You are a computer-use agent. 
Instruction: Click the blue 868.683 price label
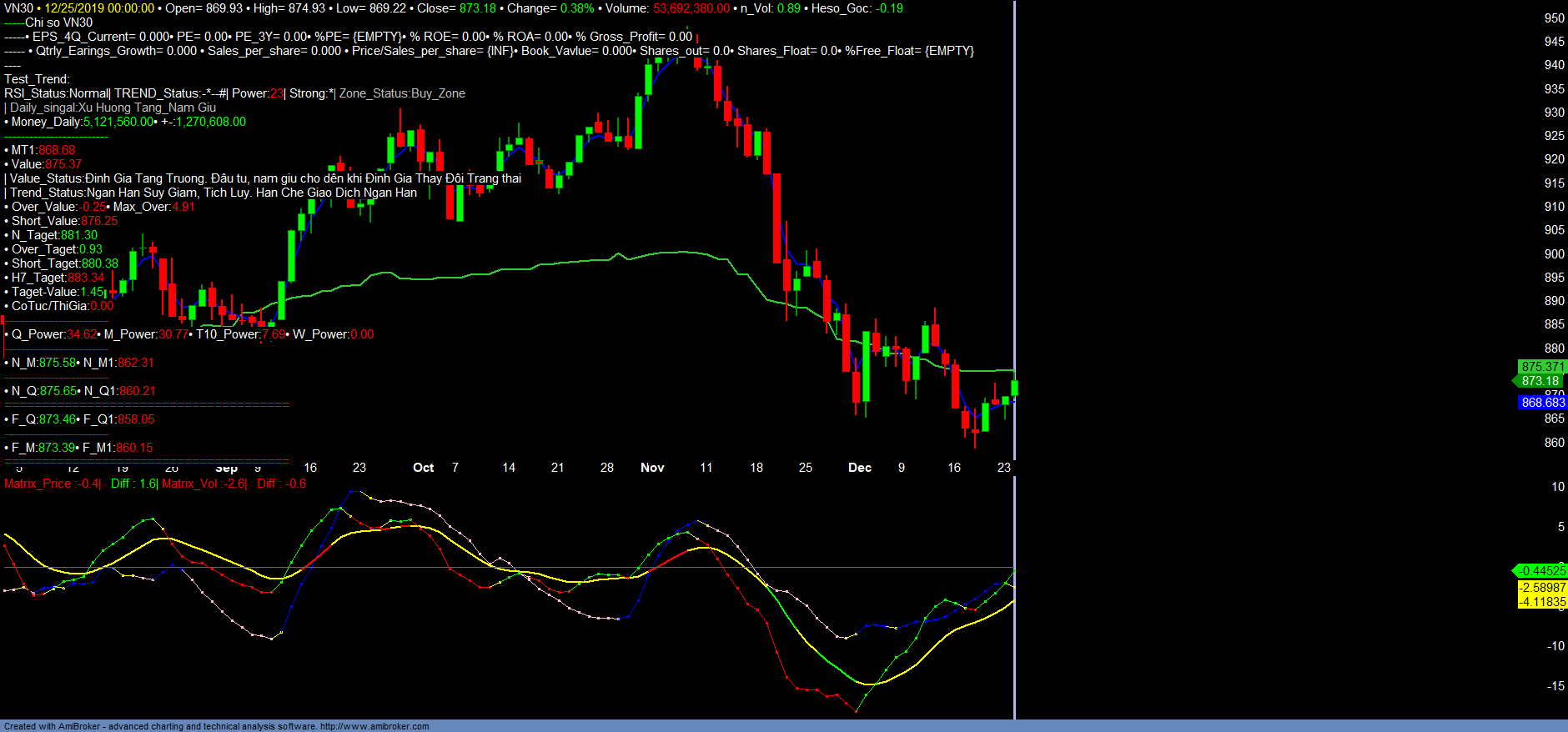1542,403
